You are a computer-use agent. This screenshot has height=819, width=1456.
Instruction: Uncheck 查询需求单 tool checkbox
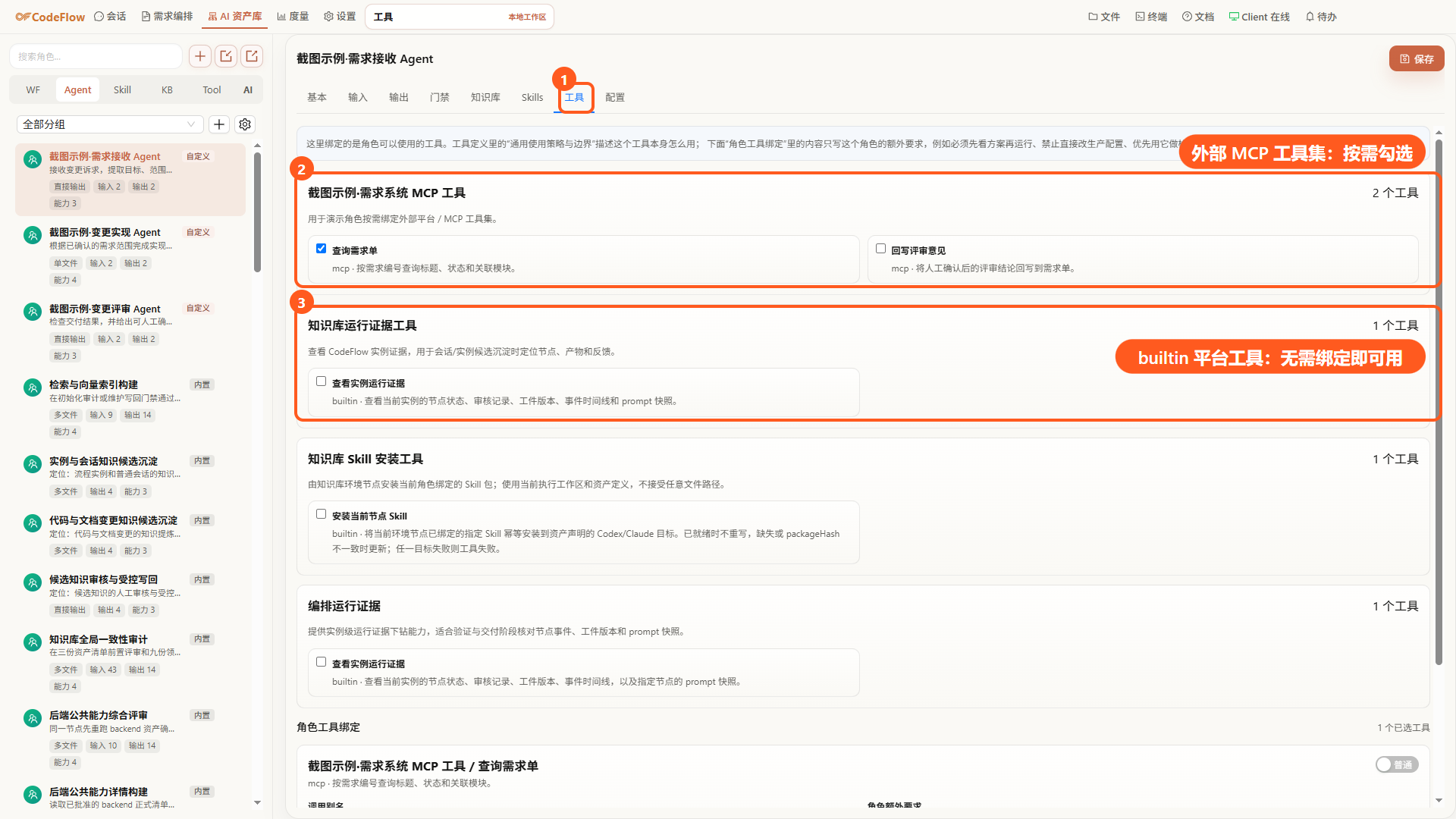click(322, 249)
